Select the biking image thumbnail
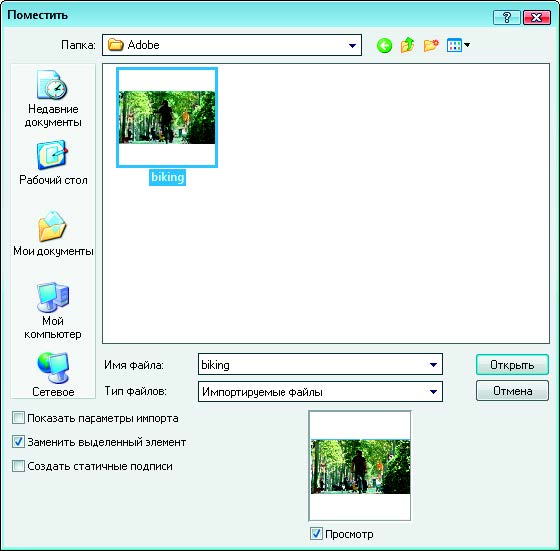The height and width of the screenshot is (551, 560). pos(167,117)
